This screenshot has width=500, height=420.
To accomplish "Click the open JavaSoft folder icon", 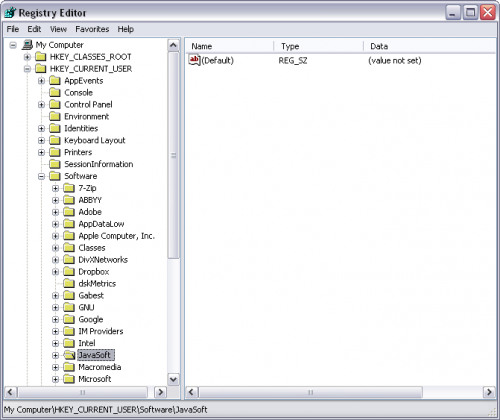I will coord(69,355).
